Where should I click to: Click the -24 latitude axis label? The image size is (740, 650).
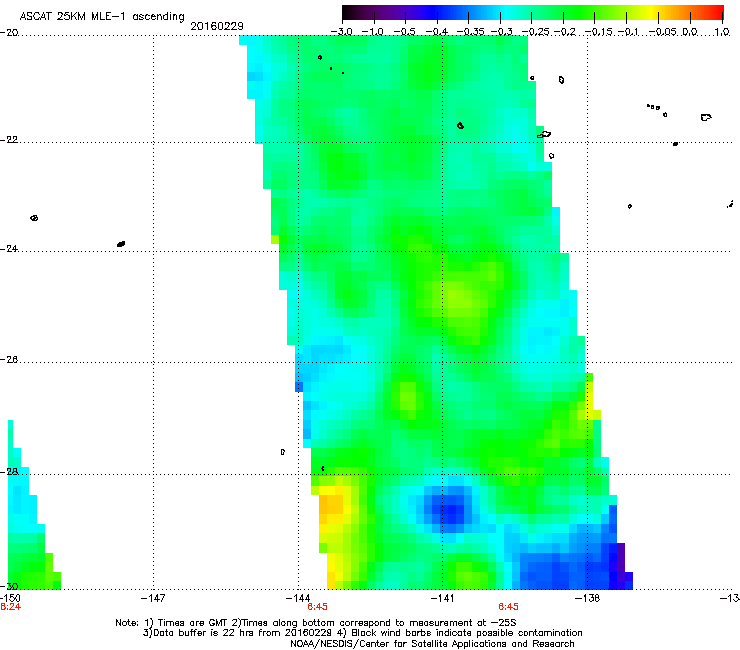coord(9,249)
